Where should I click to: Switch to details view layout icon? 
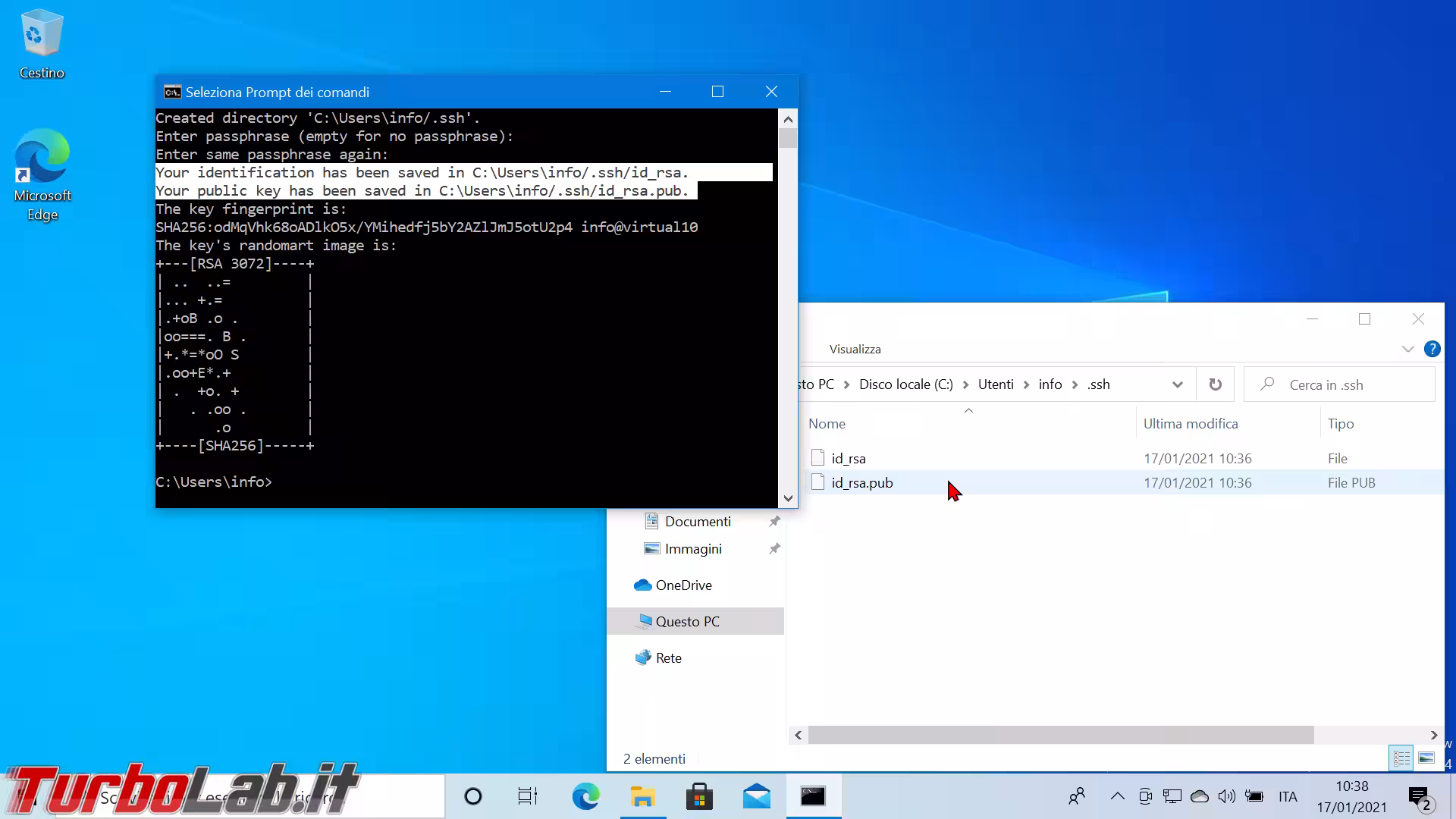coord(1401,758)
